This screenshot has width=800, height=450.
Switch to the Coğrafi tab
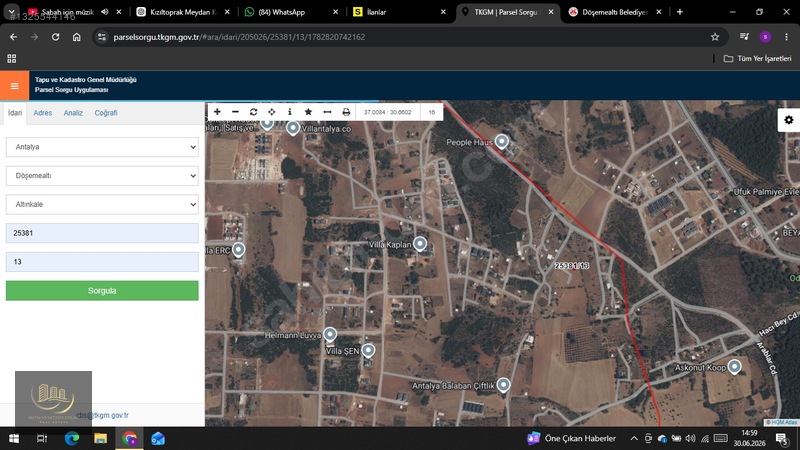106,113
